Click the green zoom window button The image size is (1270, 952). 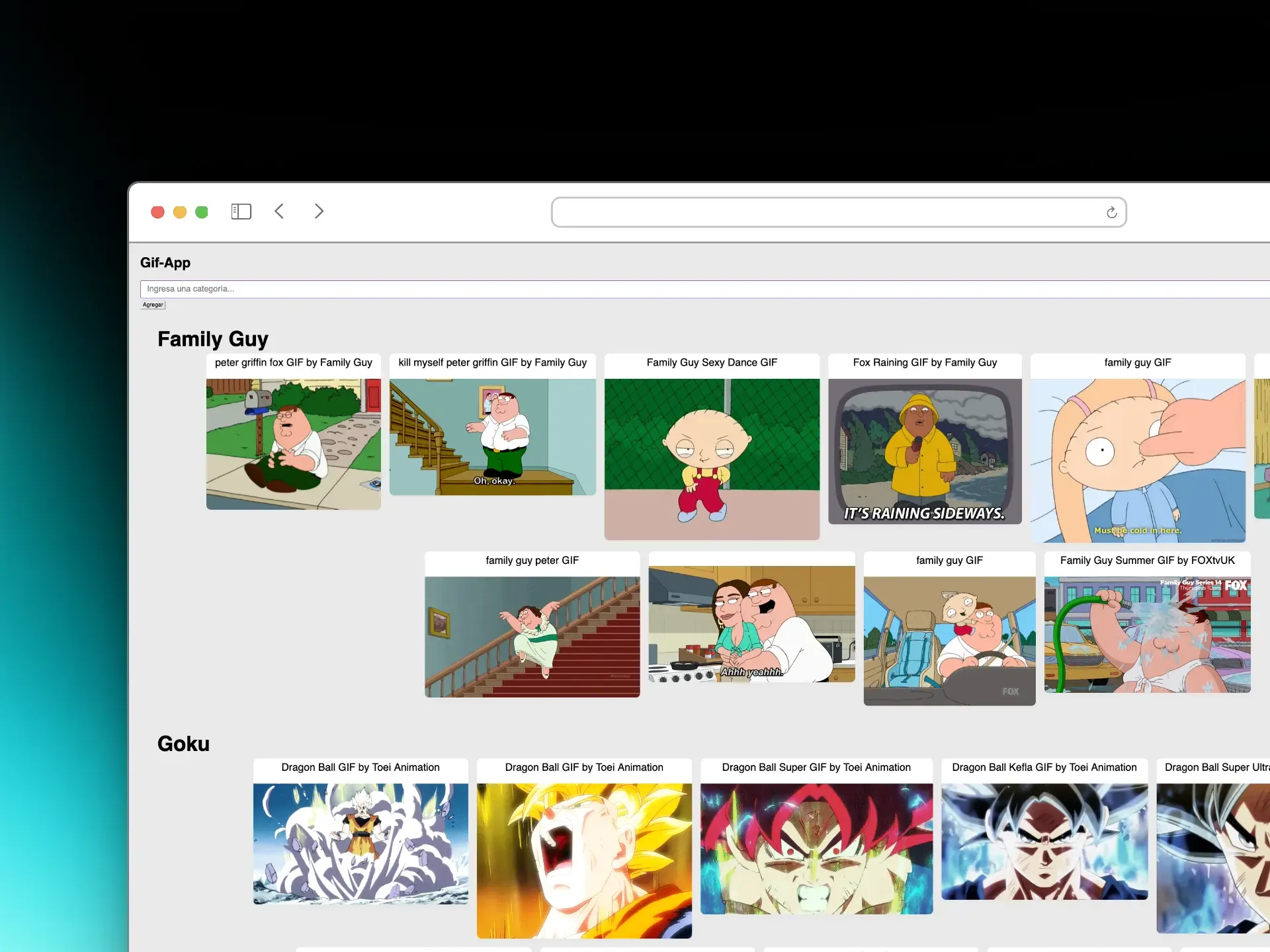[202, 212]
